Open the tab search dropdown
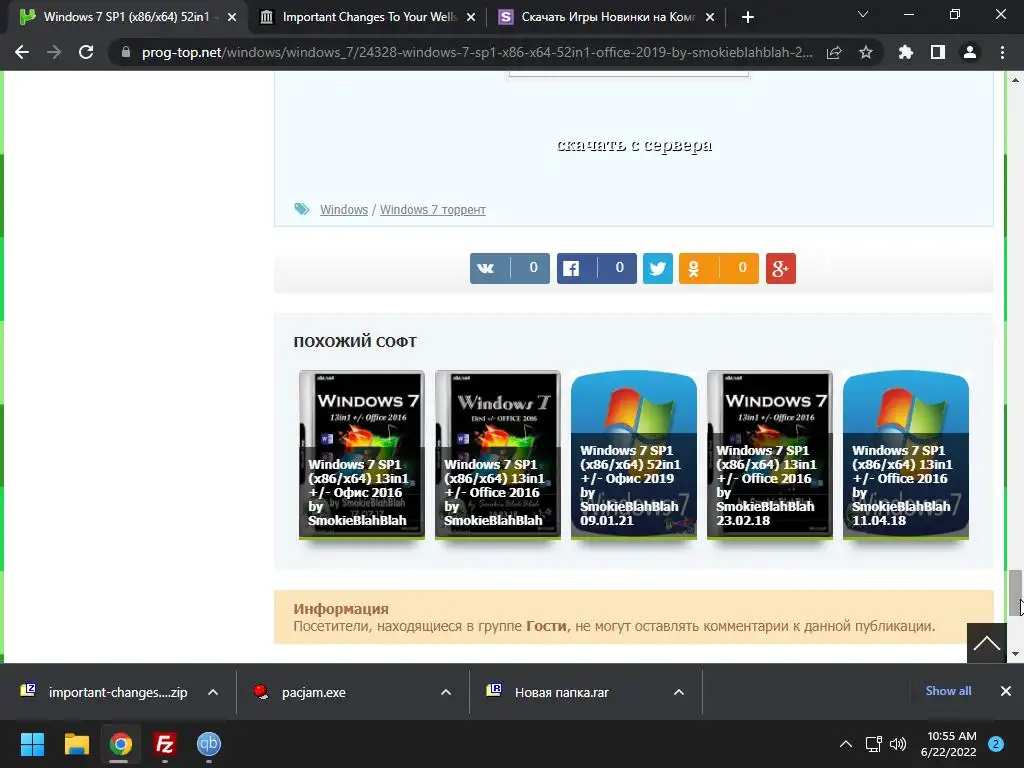The height and width of the screenshot is (768, 1024). tap(863, 14)
